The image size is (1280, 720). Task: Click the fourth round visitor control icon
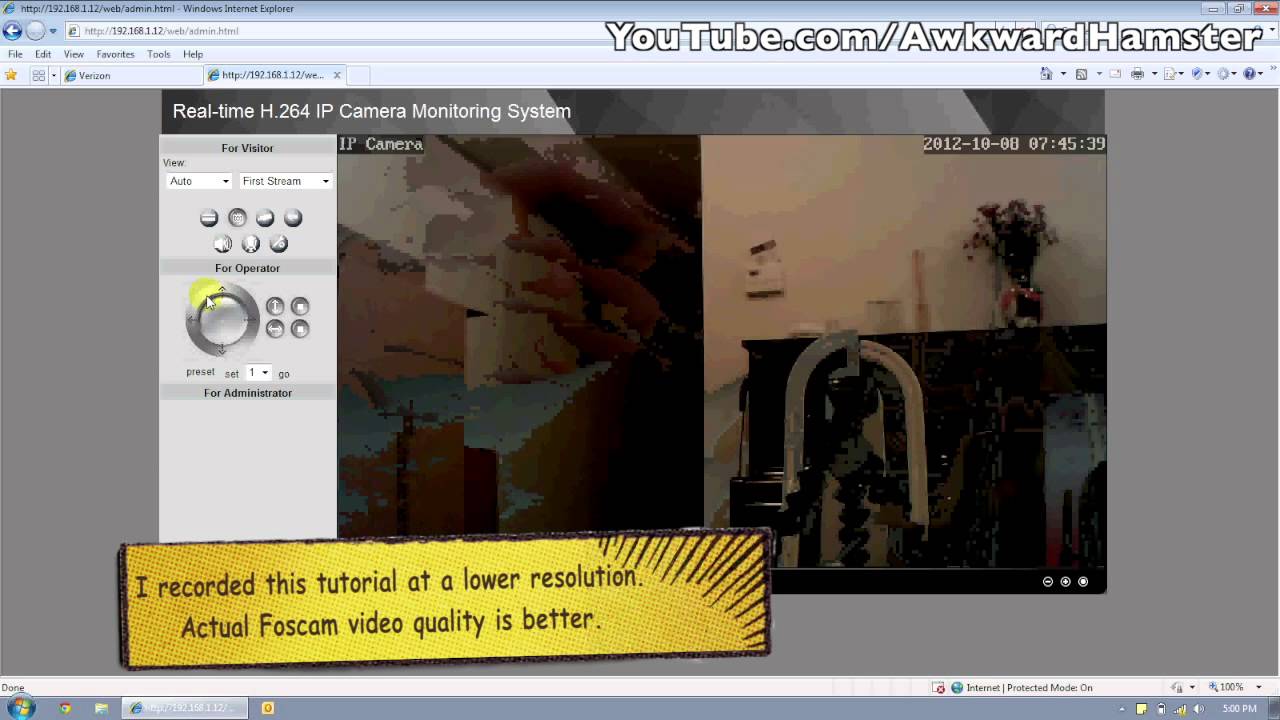point(293,218)
